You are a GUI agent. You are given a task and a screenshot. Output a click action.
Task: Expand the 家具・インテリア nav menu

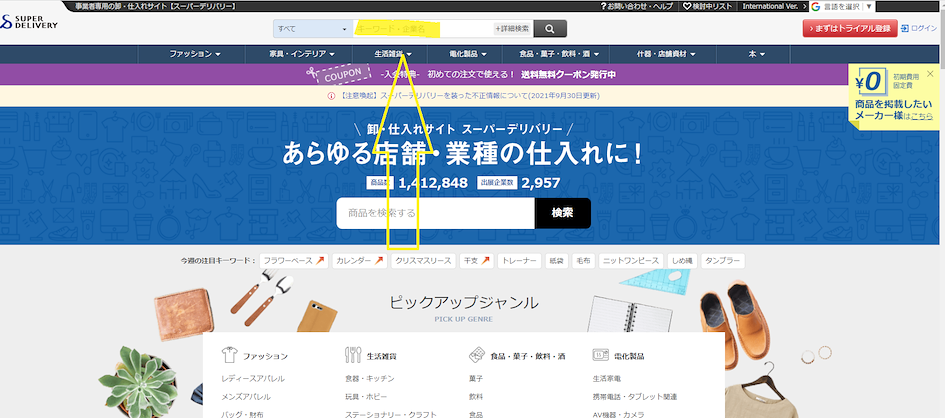(301, 54)
